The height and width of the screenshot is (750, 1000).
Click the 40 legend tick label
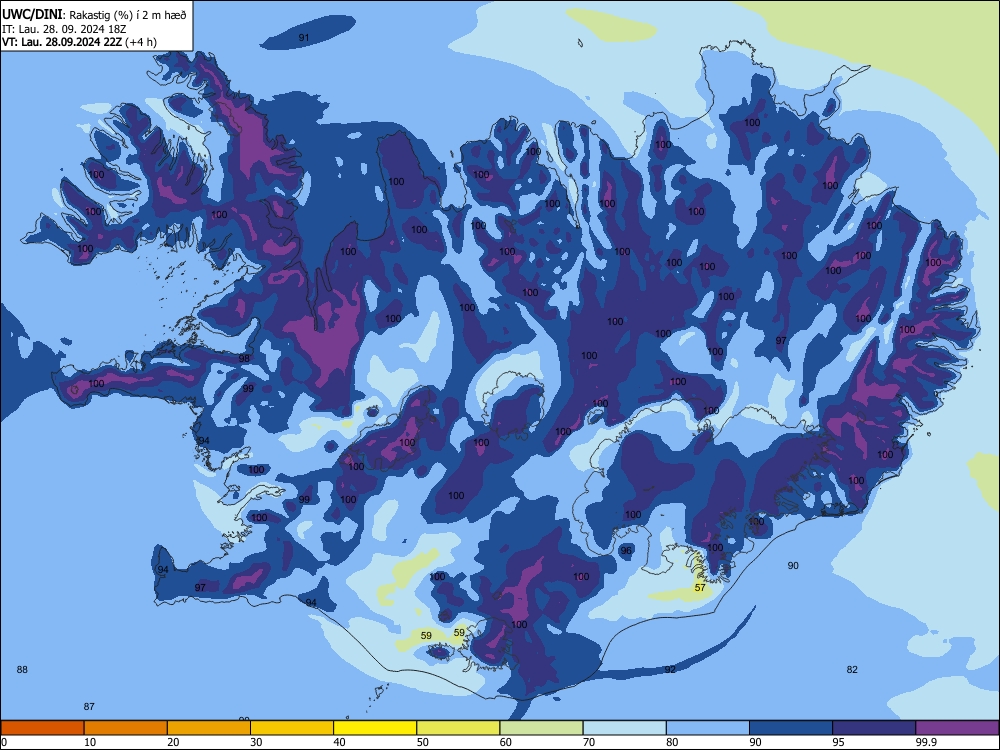point(339,742)
